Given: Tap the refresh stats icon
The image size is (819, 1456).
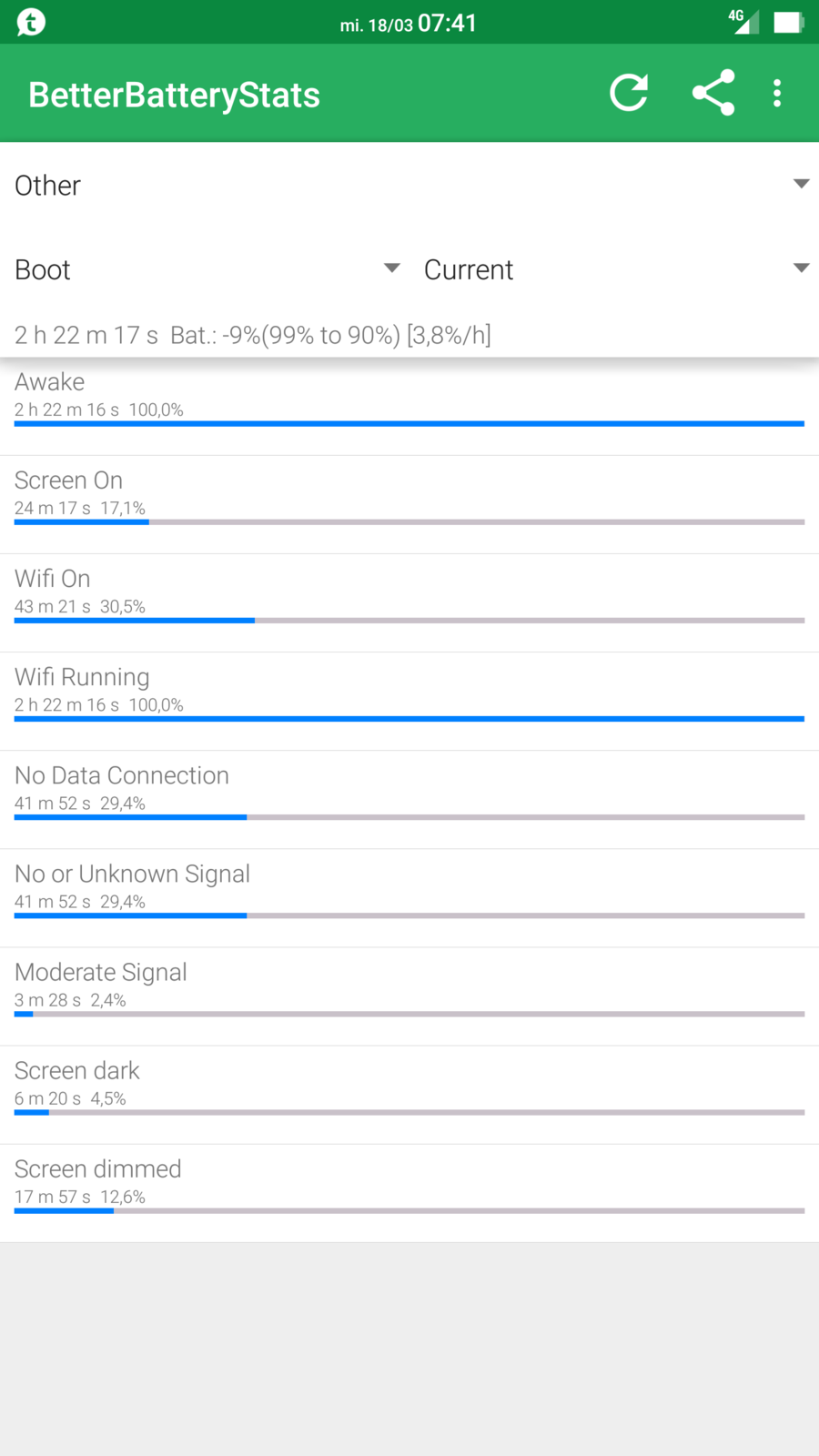Looking at the screenshot, I should pyautogui.click(x=629, y=93).
